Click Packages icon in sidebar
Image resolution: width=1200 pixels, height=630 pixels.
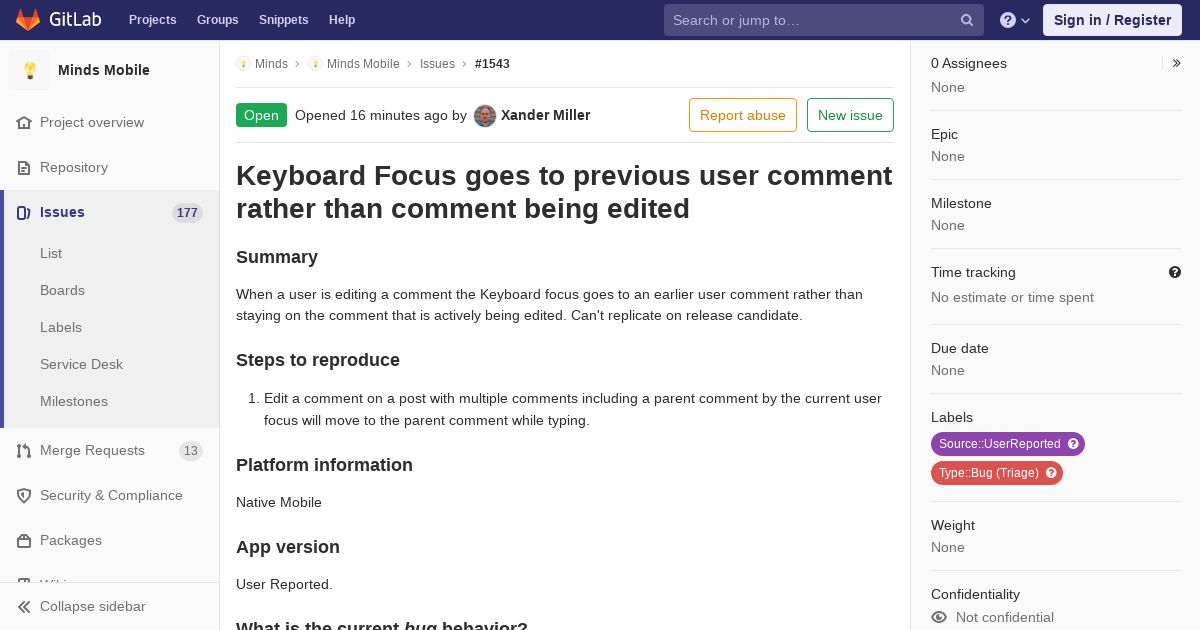click(x=24, y=540)
